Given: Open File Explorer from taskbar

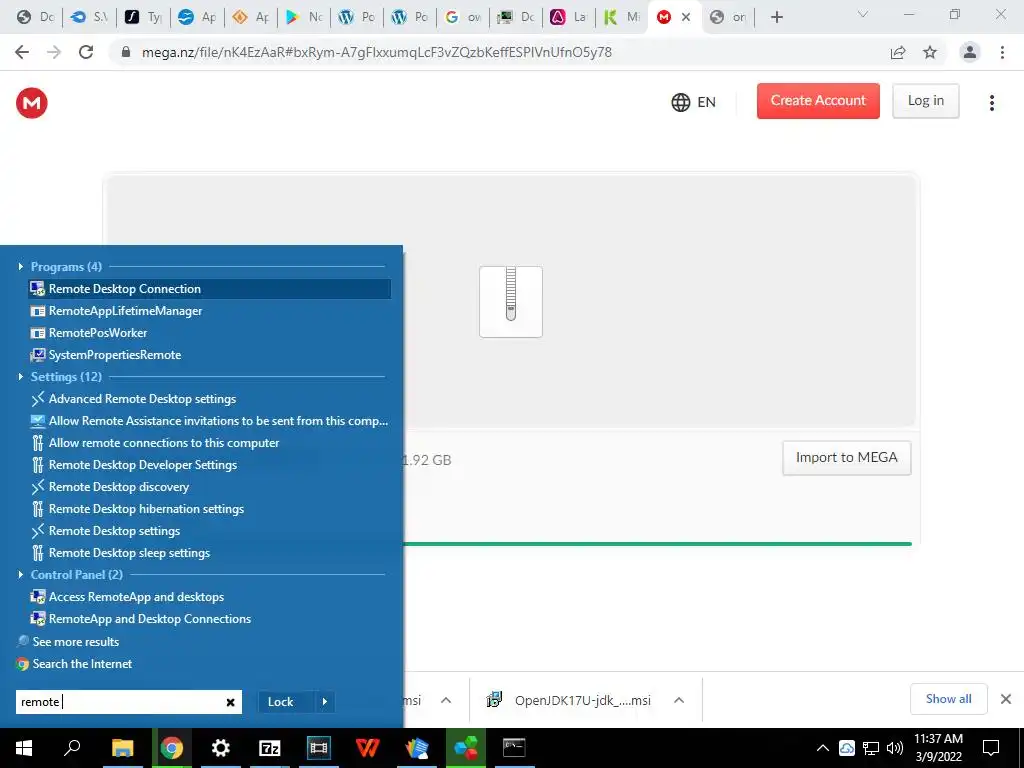Looking at the screenshot, I should click(122, 748).
